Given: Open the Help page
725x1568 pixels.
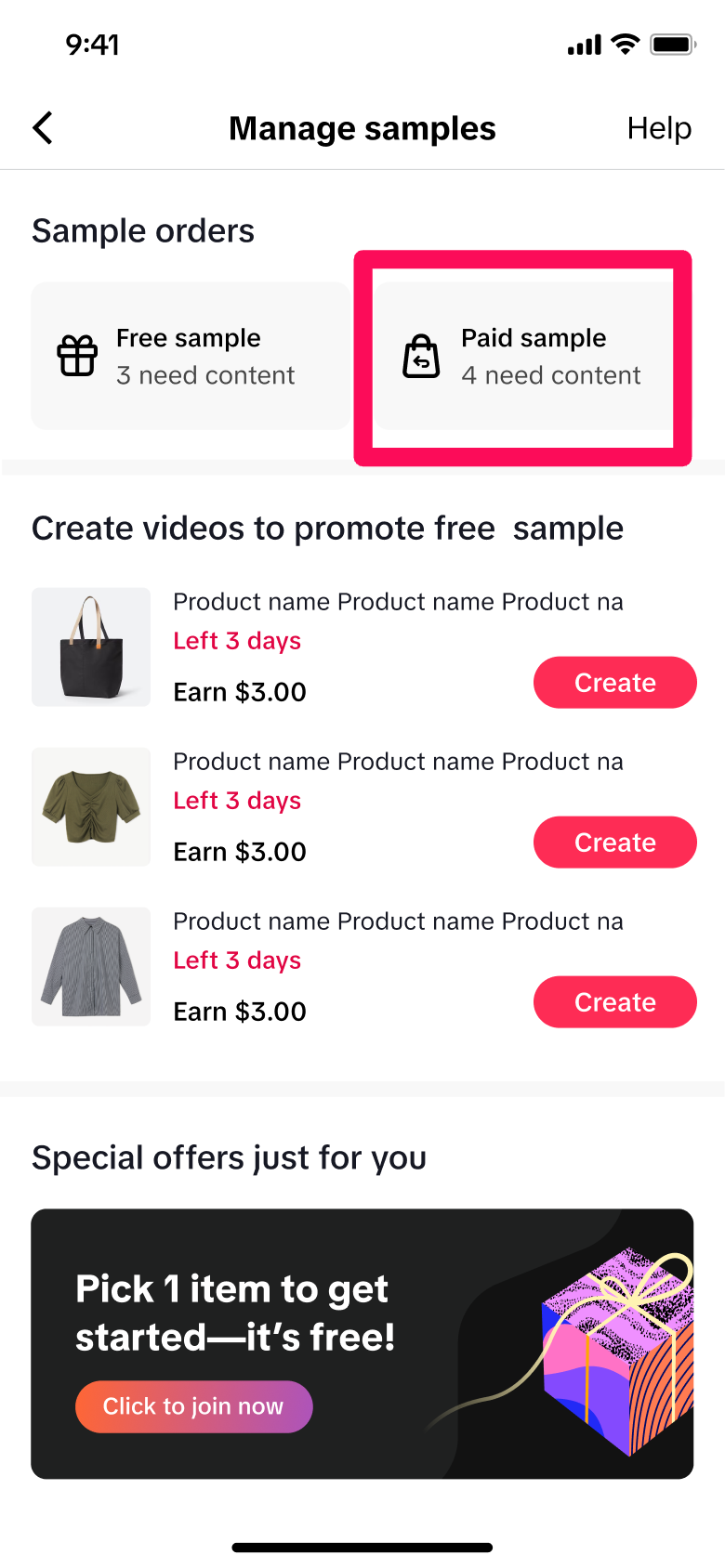Looking at the screenshot, I should point(659,128).
